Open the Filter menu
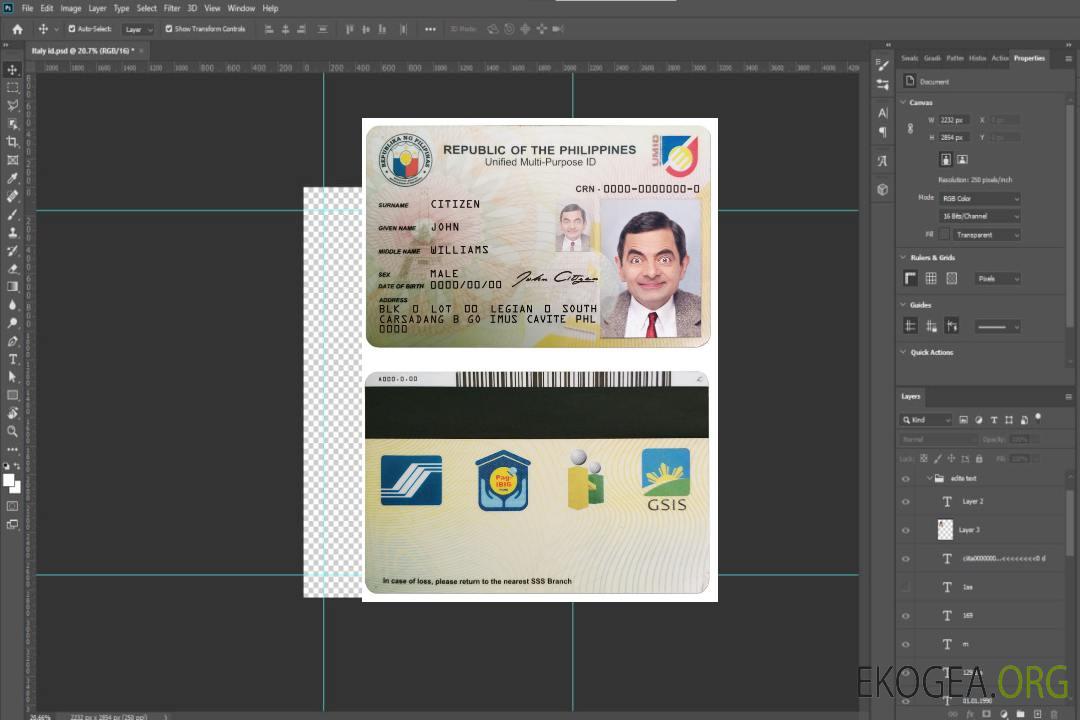1080x720 pixels. coord(172,8)
